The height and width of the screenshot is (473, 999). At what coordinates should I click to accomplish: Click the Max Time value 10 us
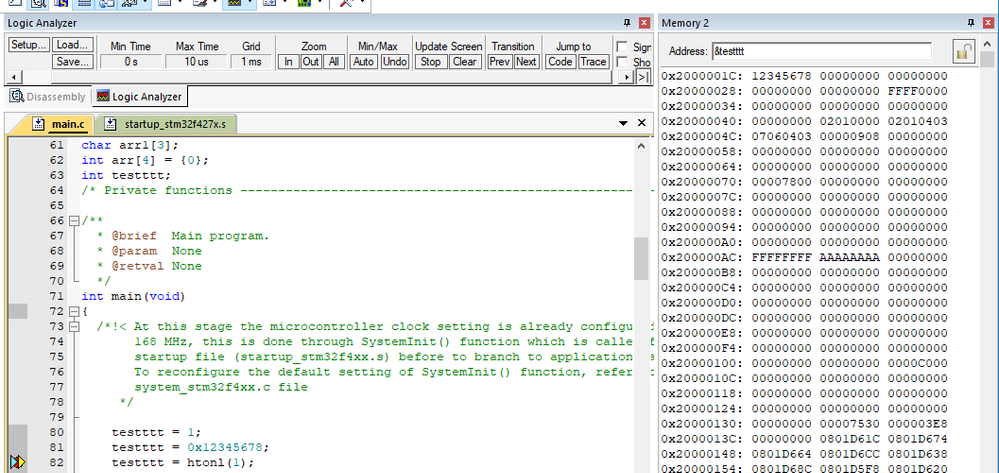tap(196, 62)
